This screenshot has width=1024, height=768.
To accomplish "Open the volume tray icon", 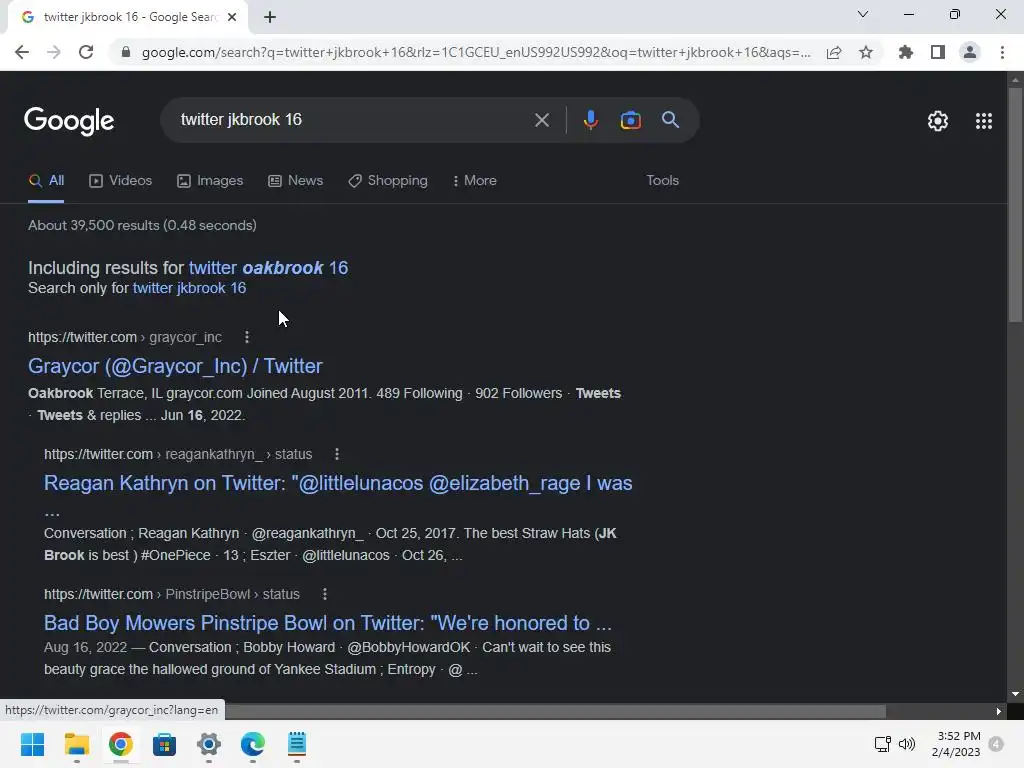I will [906, 744].
